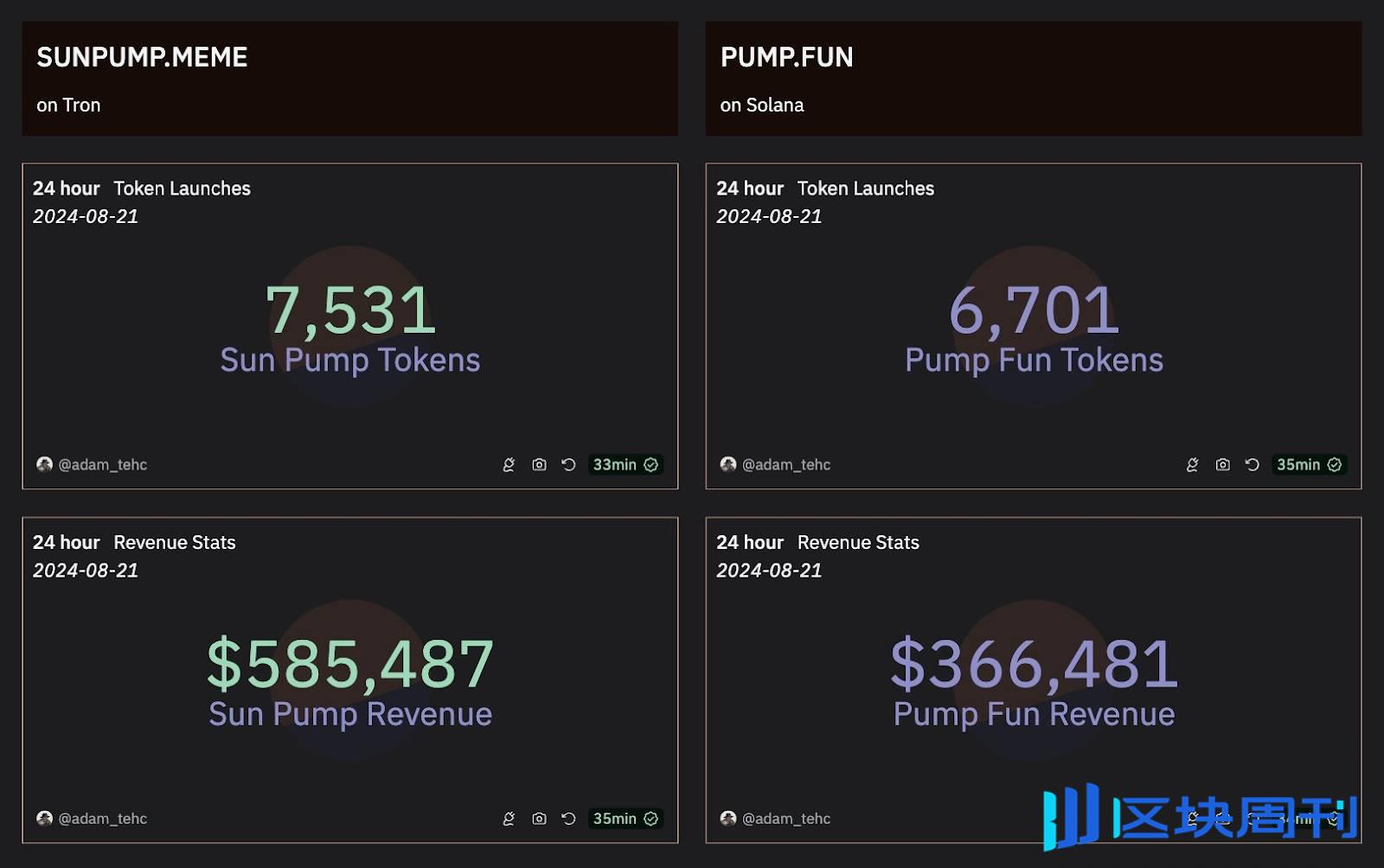This screenshot has height=868, width=1384.
Task: Click adam_tehc avatar in Pump Fun Tokens card
Action: pyautogui.click(x=727, y=464)
